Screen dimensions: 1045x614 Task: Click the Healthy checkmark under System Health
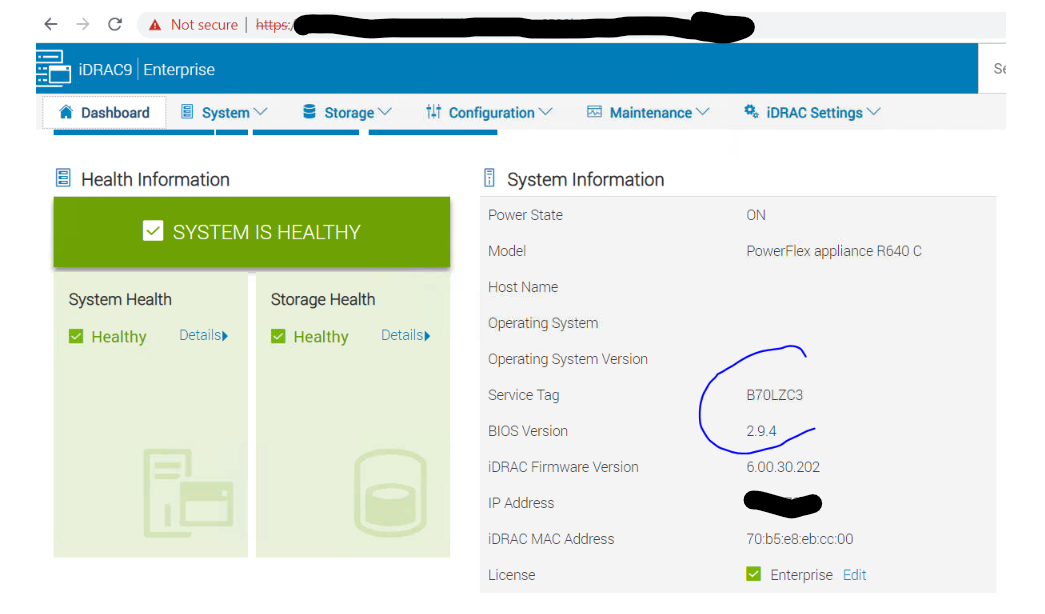(x=74, y=337)
